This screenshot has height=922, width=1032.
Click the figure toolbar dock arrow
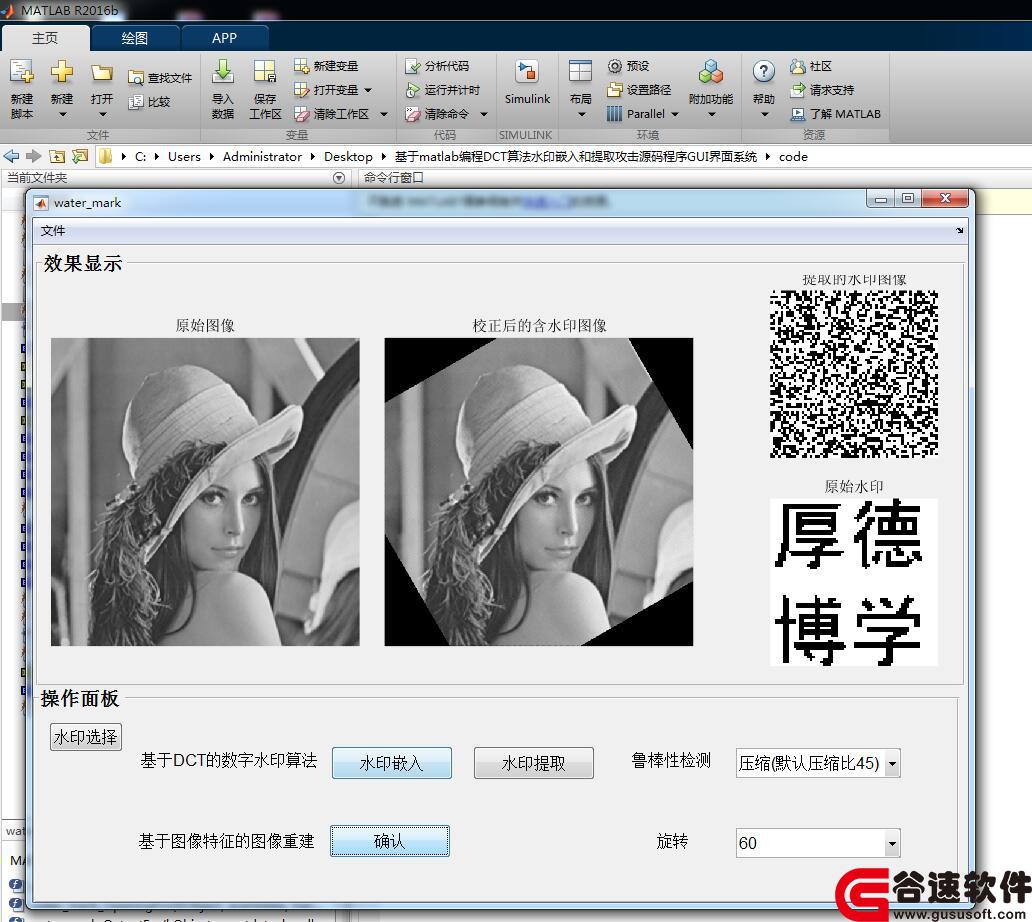point(960,230)
